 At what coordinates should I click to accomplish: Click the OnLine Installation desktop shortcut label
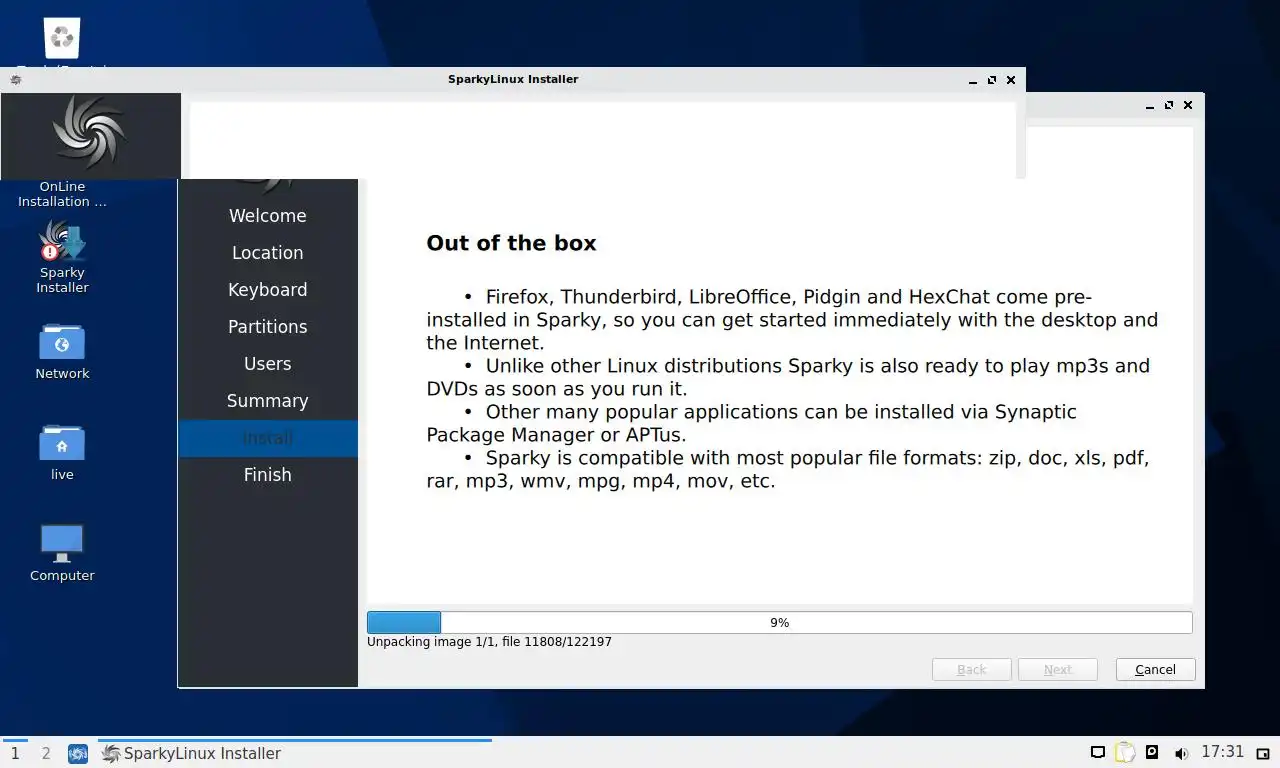(x=62, y=194)
